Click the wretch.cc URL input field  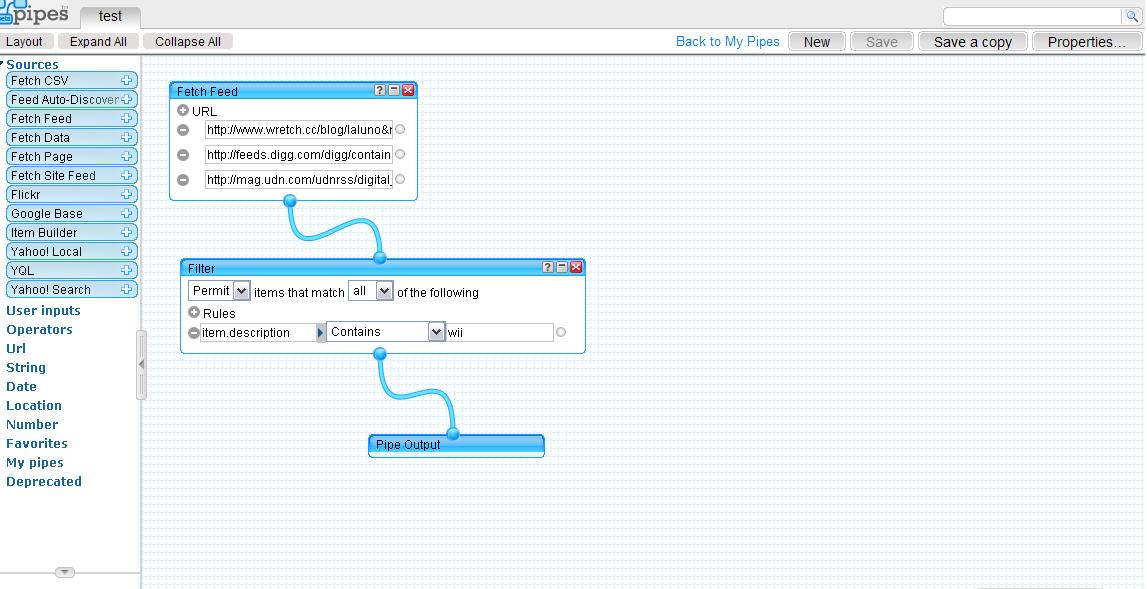tap(298, 130)
